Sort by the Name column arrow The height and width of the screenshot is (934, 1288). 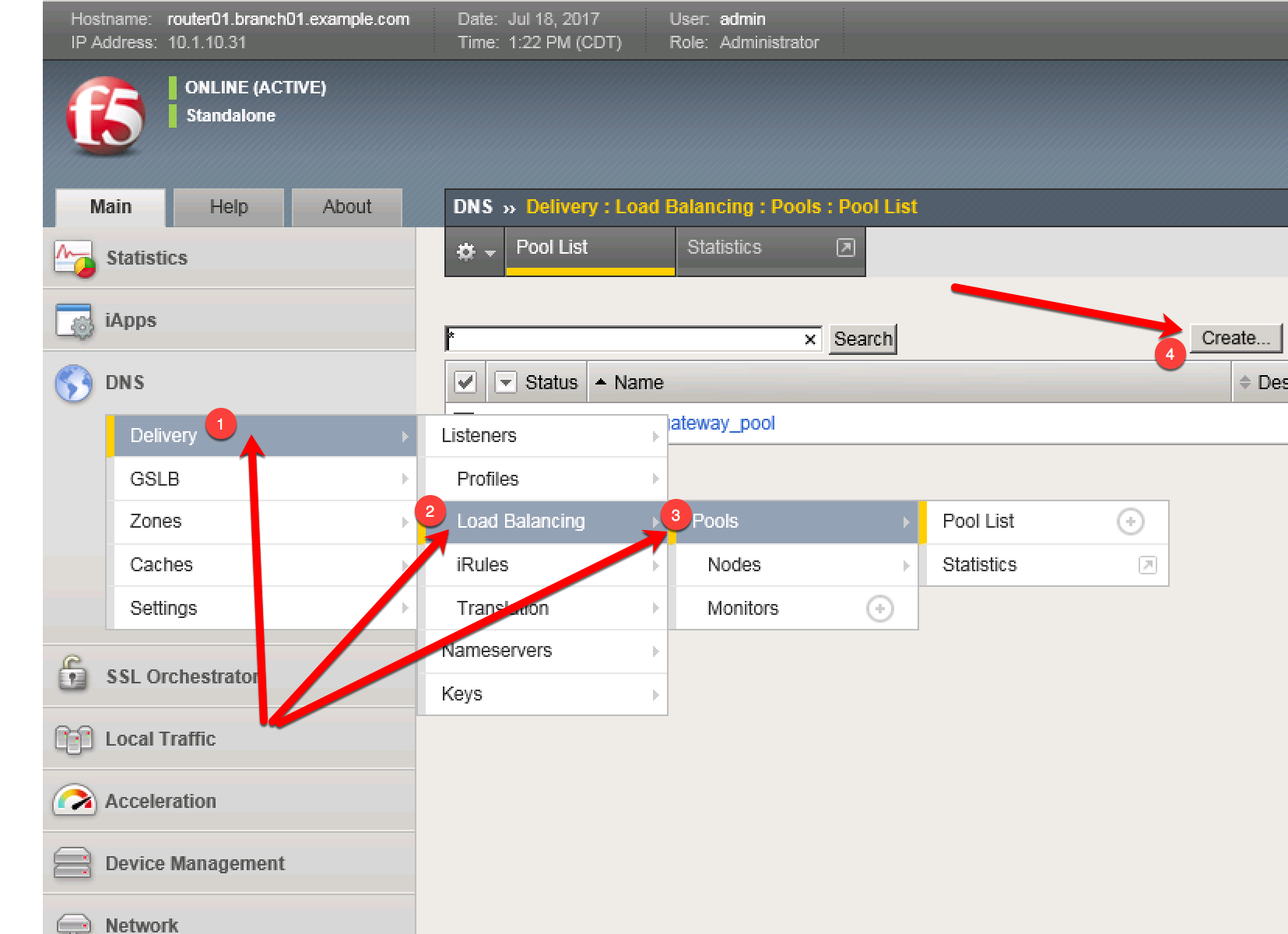coord(600,382)
